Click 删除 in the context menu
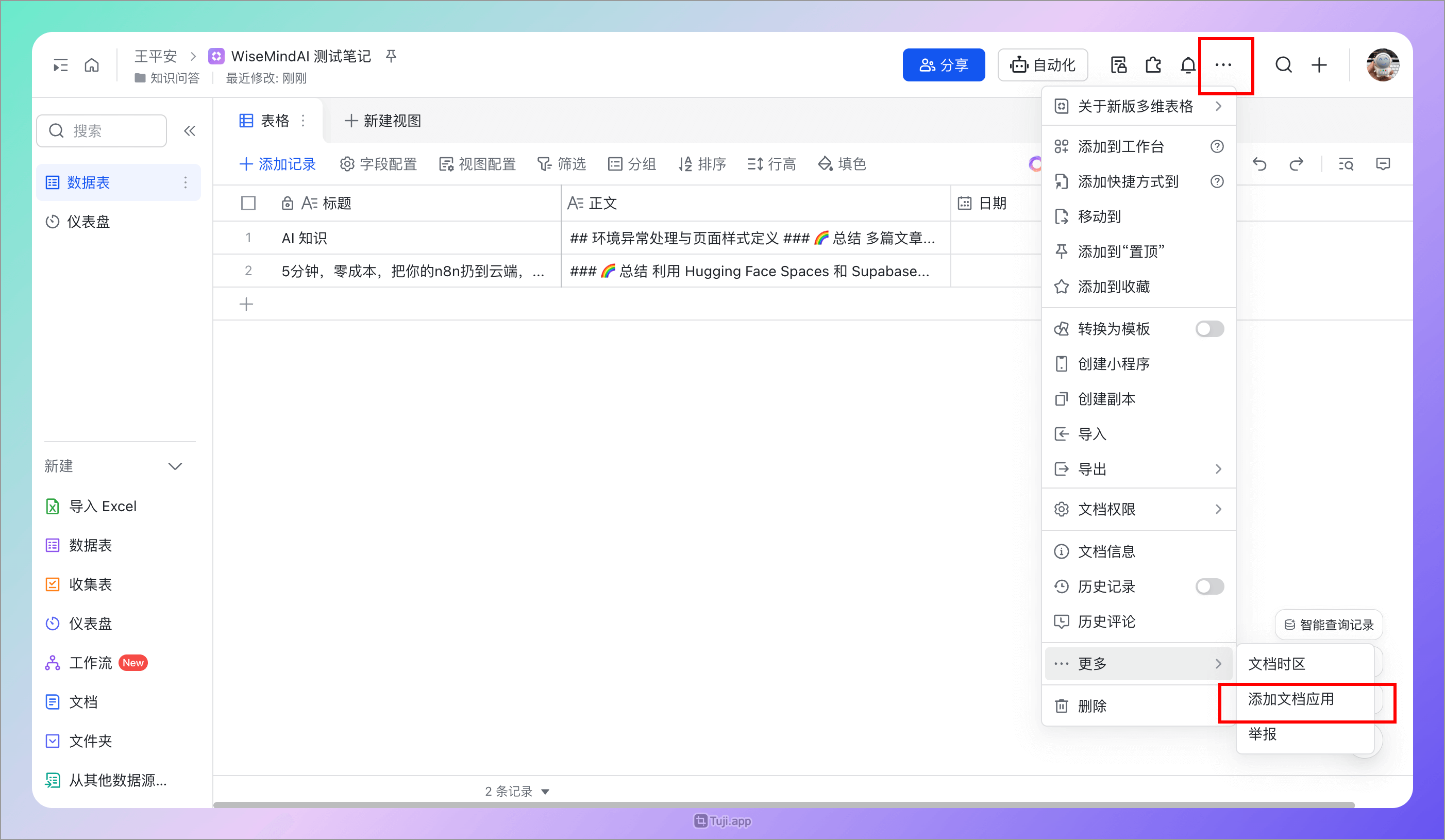The height and width of the screenshot is (840, 1445). (1093, 706)
